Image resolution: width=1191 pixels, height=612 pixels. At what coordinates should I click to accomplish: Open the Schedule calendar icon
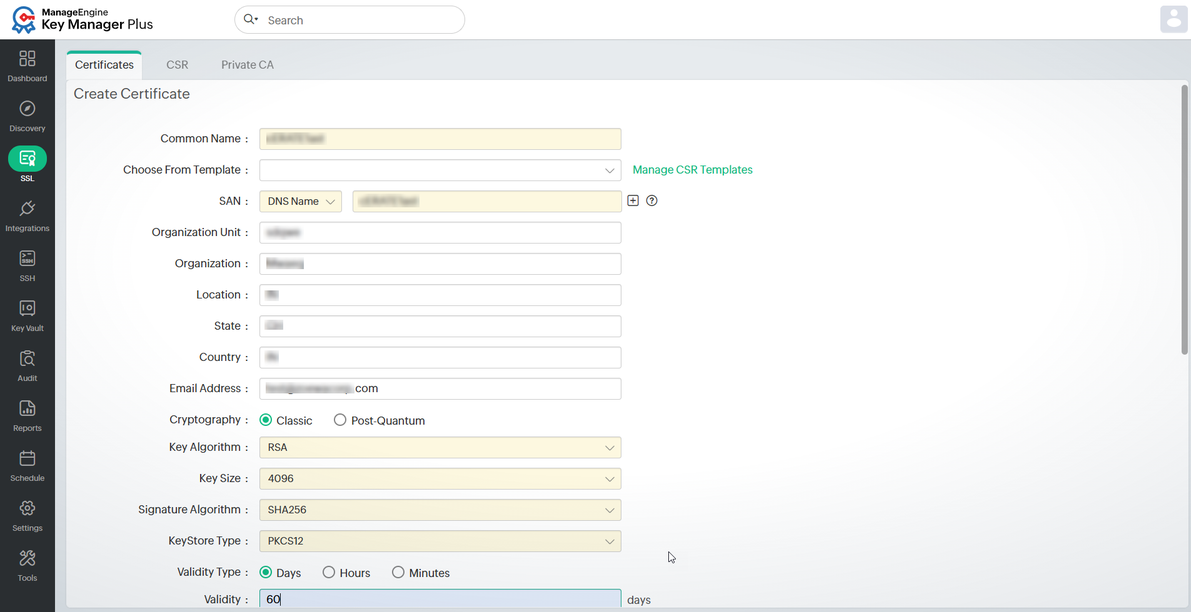click(x=27, y=459)
